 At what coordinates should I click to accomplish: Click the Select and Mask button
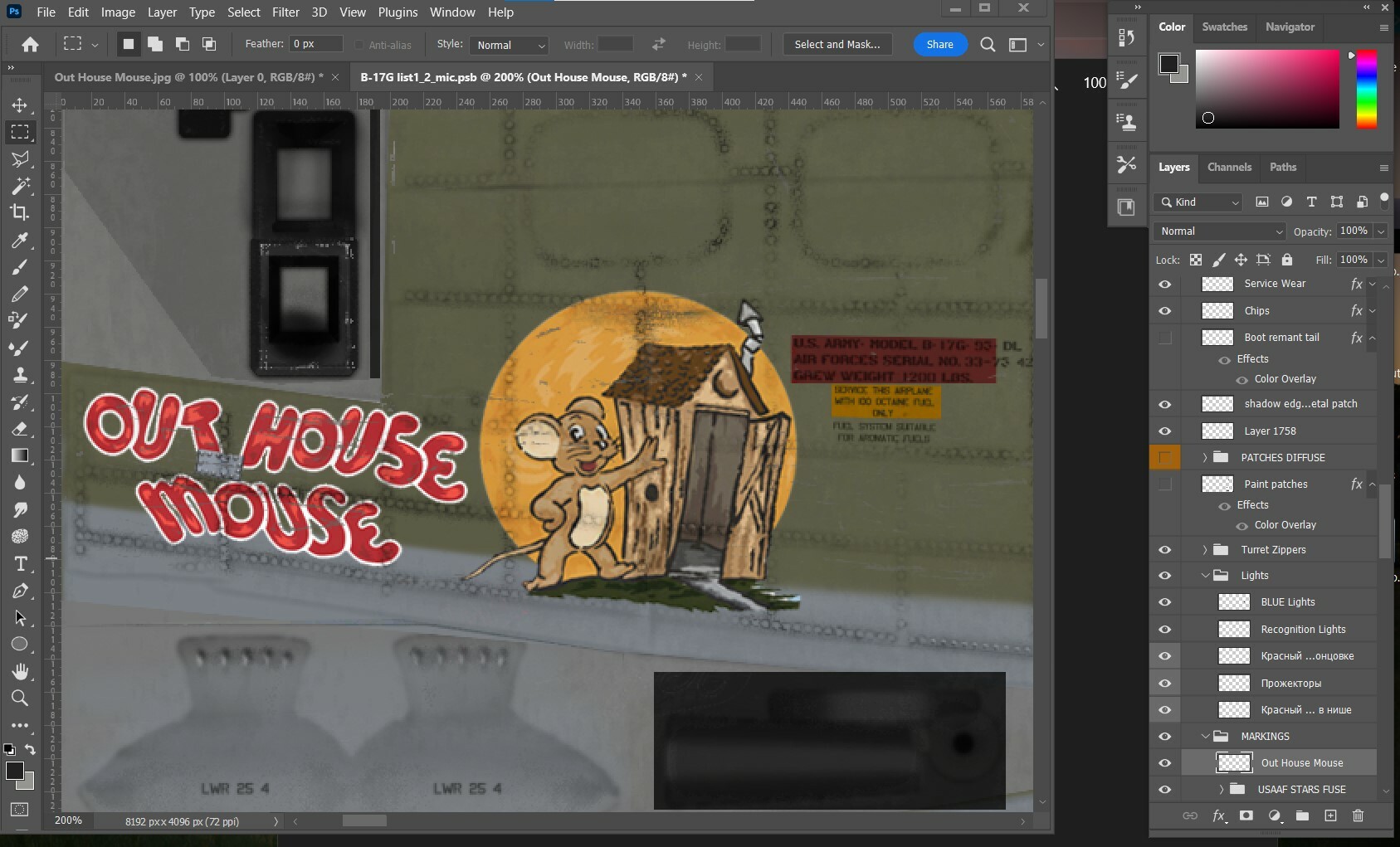(x=837, y=45)
